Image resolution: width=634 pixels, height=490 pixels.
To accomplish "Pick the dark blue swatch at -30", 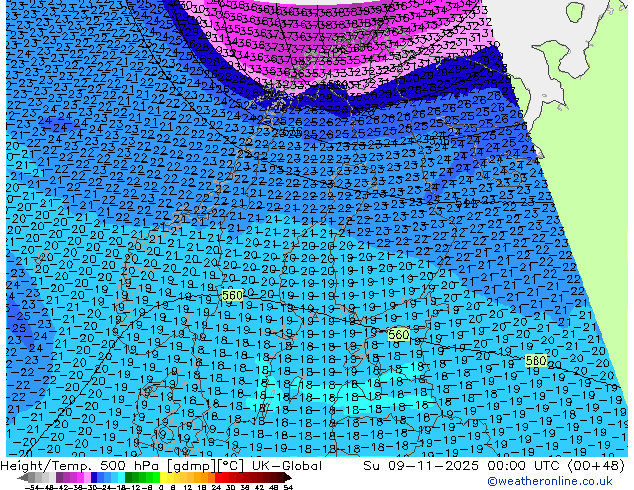I will click(94, 478).
